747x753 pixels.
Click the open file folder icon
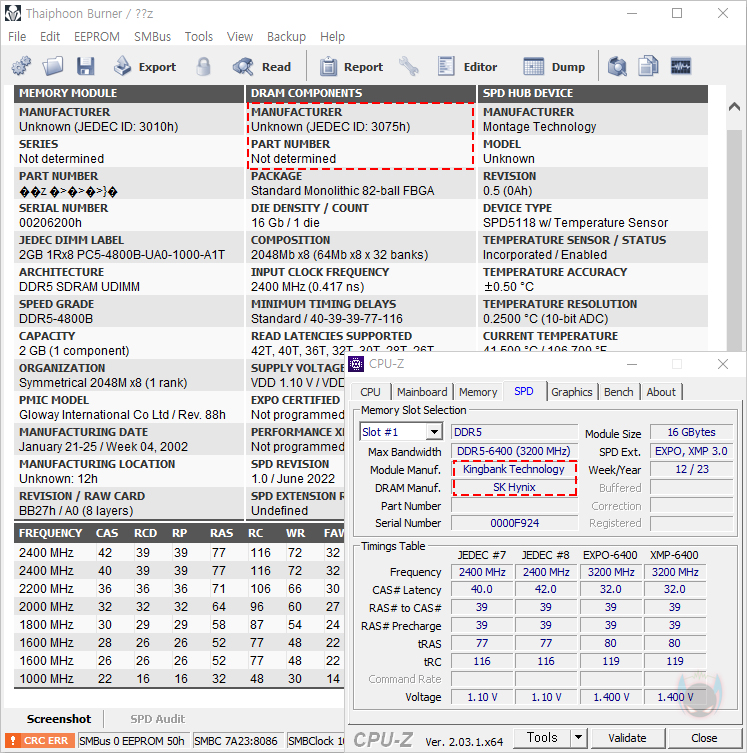coord(53,66)
